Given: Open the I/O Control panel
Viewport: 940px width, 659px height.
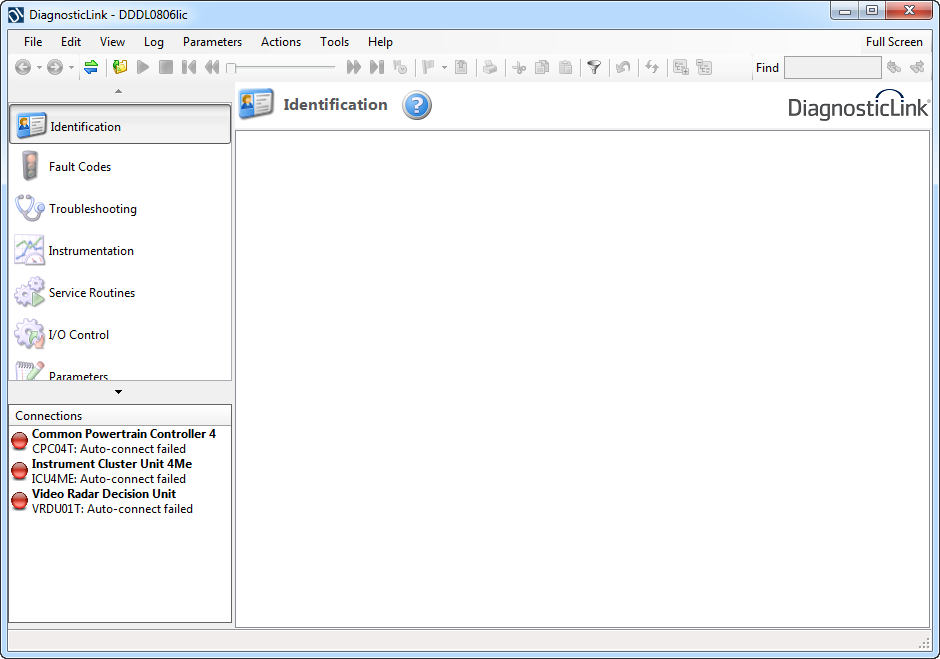Looking at the screenshot, I should point(79,335).
